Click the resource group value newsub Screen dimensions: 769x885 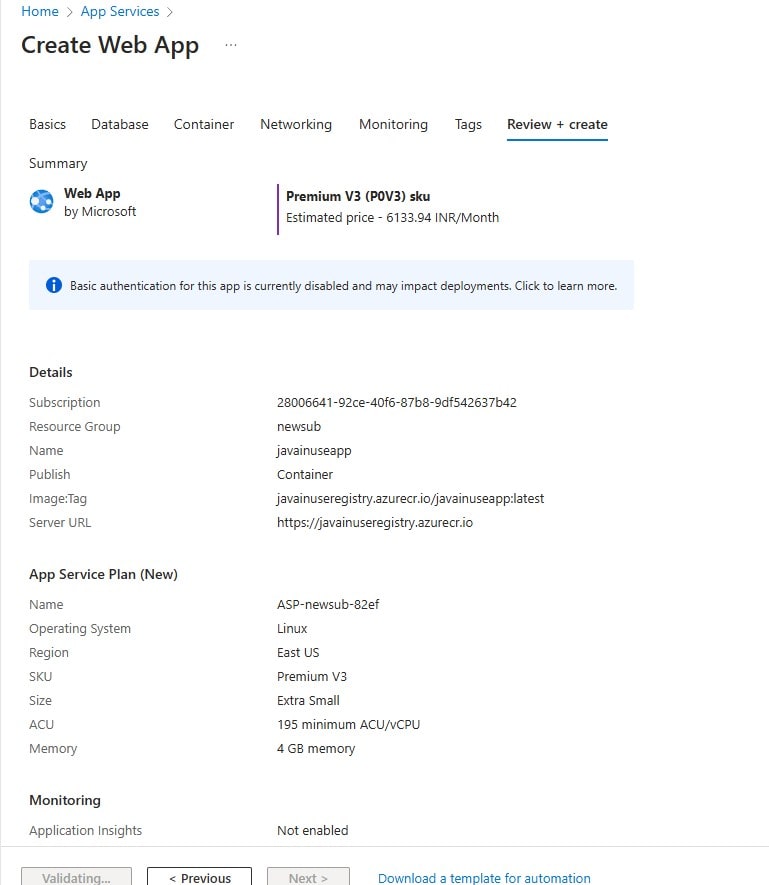pyautogui.click(x=299, y=427)
